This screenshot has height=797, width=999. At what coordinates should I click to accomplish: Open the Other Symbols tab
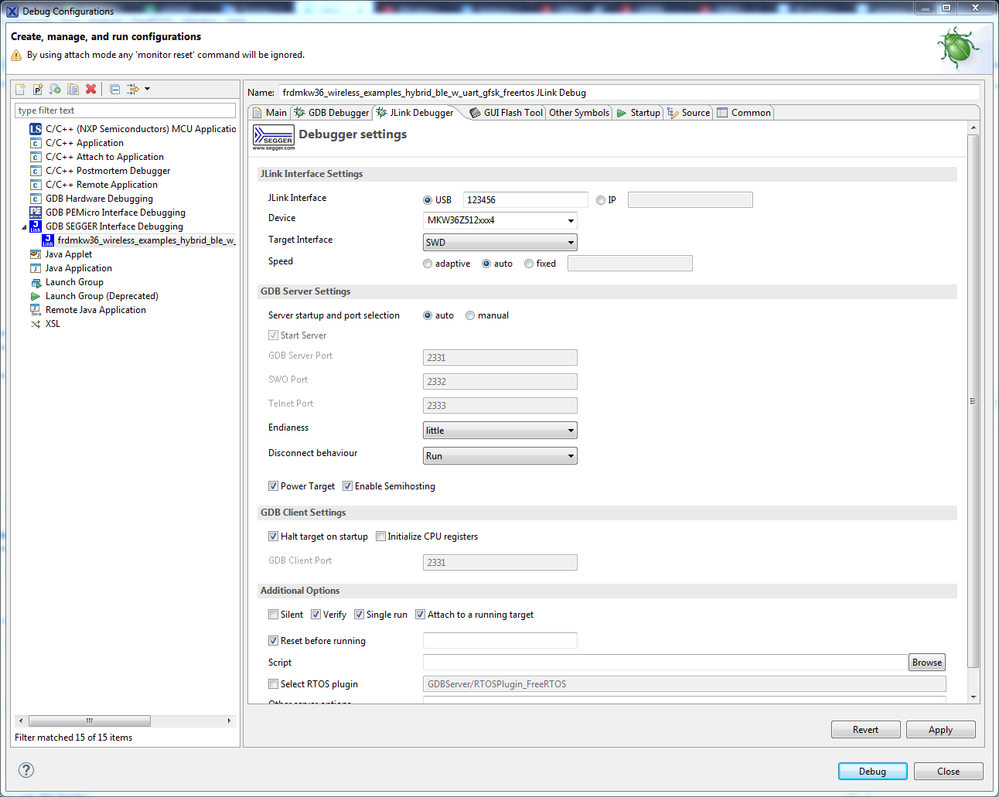coord(579,113)
